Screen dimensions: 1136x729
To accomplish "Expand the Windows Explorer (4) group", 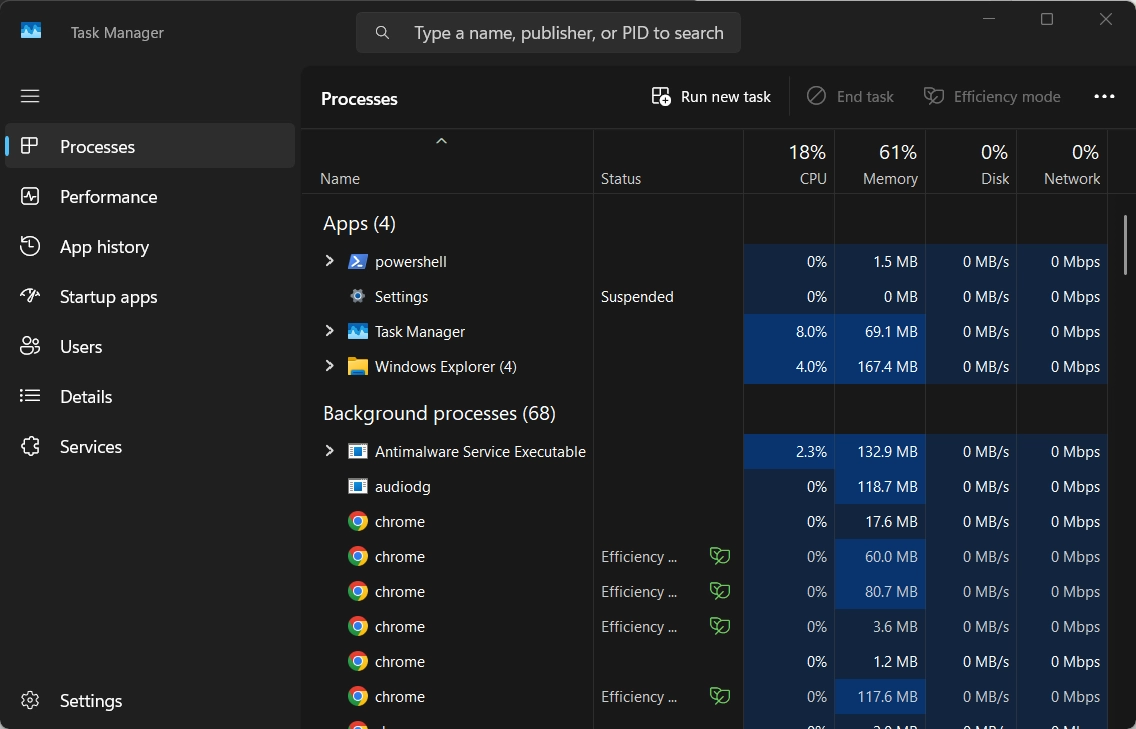I will [x=330, y=366].
